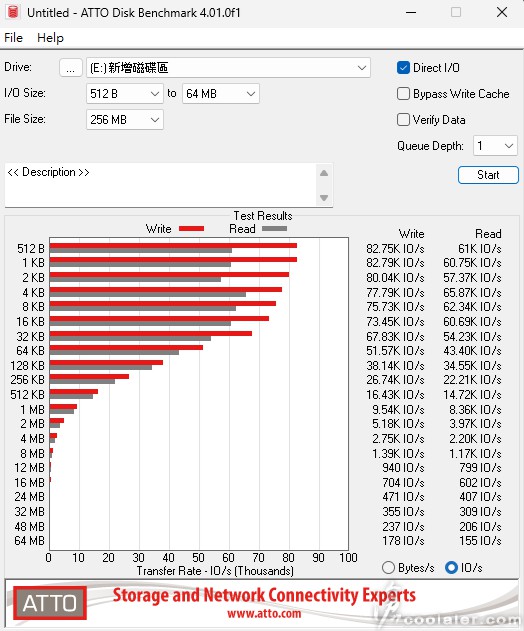Click description scrollbar up arrow
Screen dimensions: 524x631
pyautogui.click(x=324, y=173)
